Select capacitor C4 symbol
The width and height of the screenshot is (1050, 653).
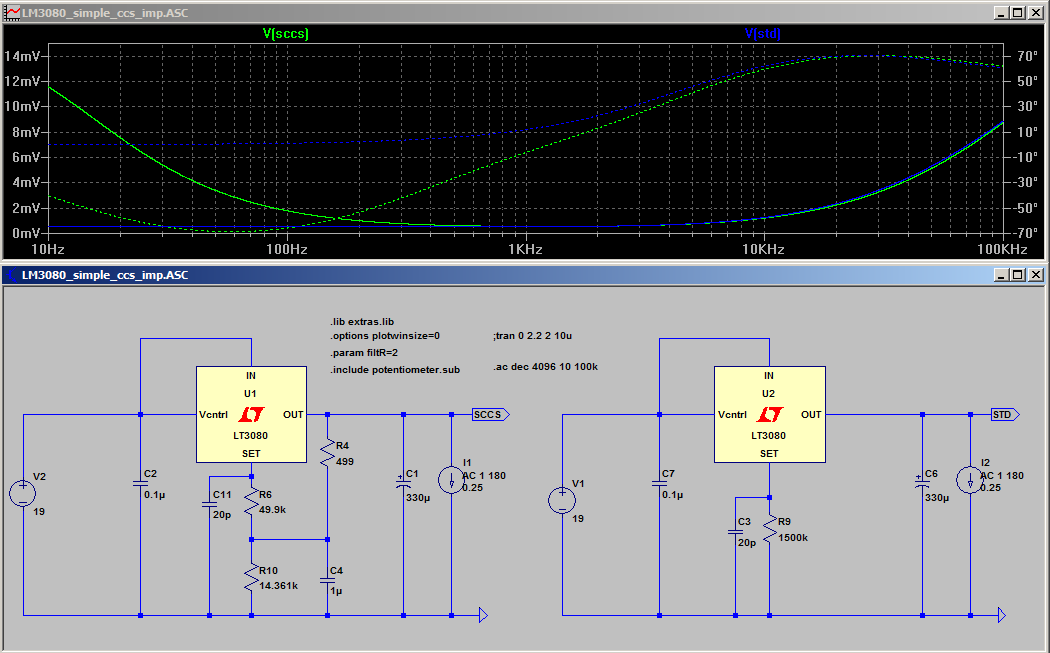pyautogui.click(x=327, y=581)
